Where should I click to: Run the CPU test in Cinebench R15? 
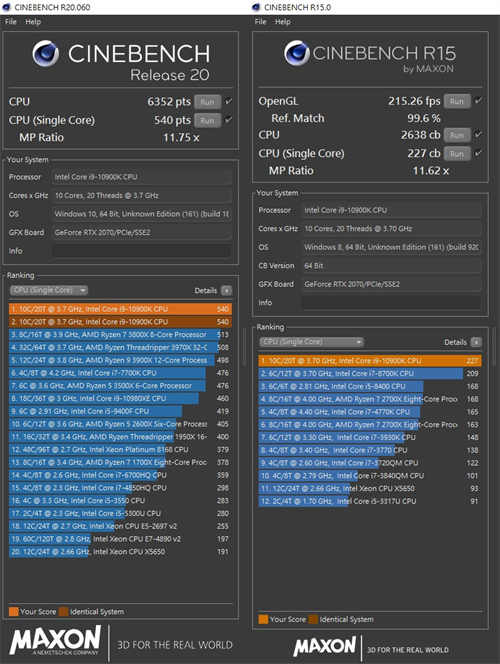coord(457,135)
